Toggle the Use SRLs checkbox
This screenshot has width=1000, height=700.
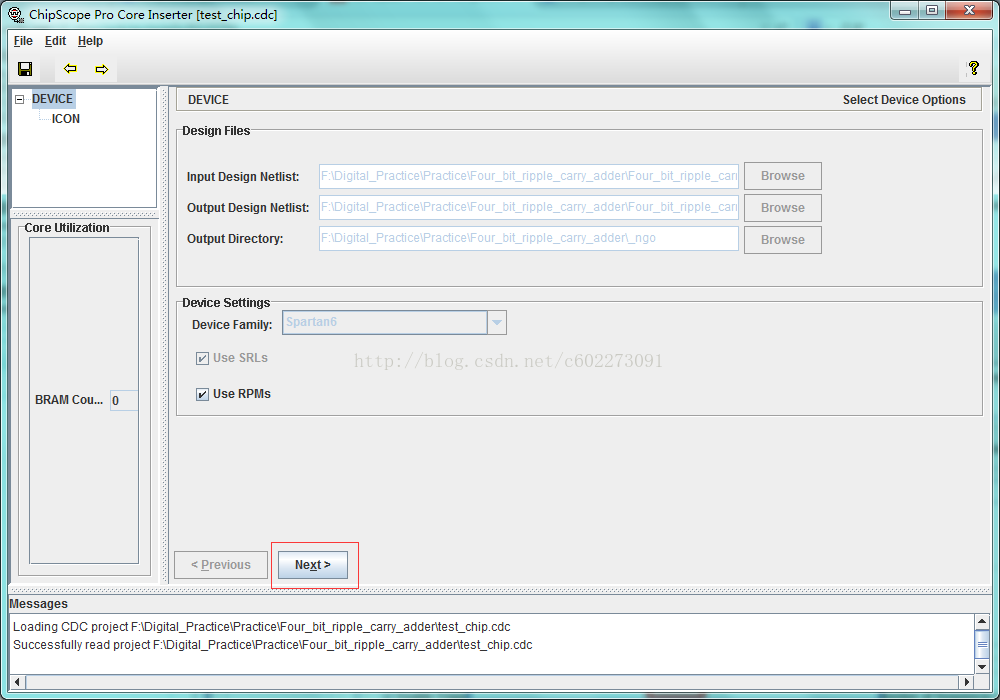coord(202,358)
